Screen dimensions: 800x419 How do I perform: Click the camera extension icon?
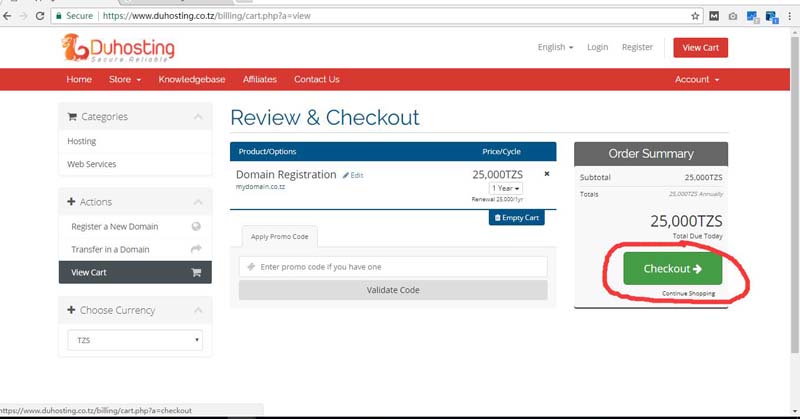pyautogui.click(x=733, y=16)
